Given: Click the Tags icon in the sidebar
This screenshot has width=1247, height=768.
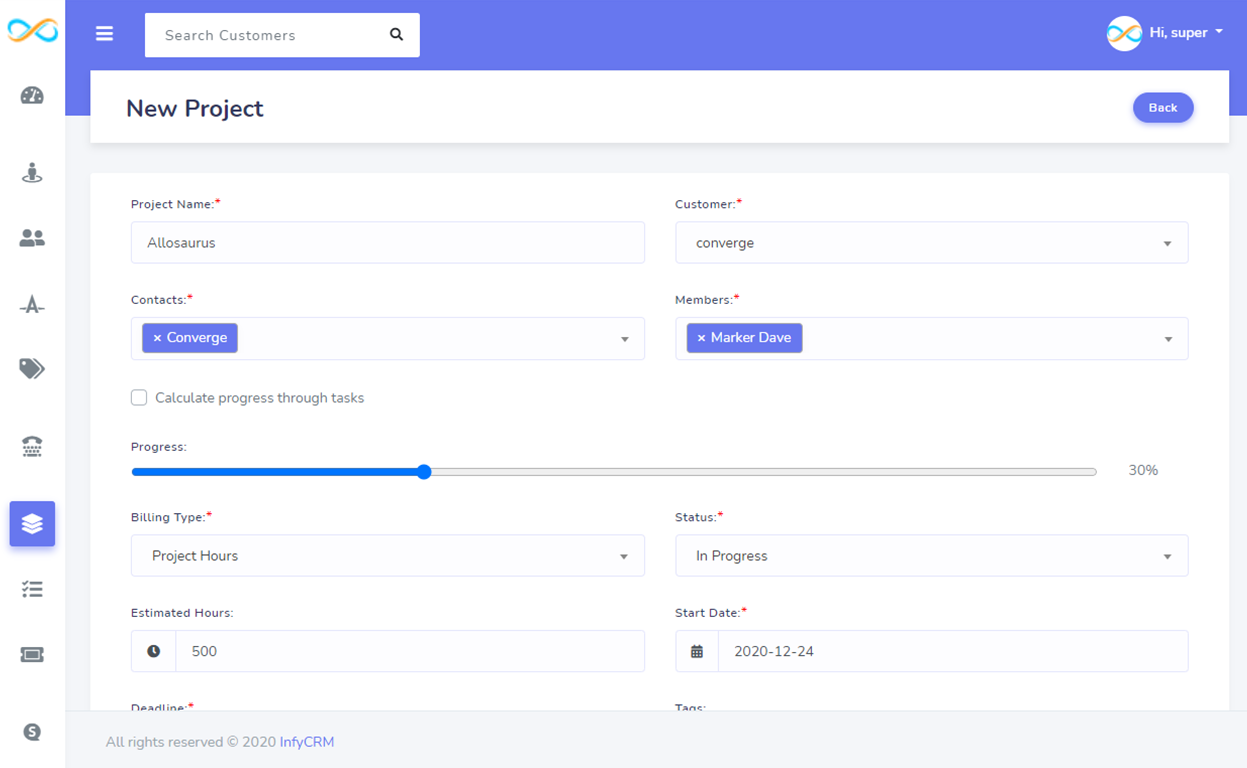Looking at the screenshot, I should 32,368.
